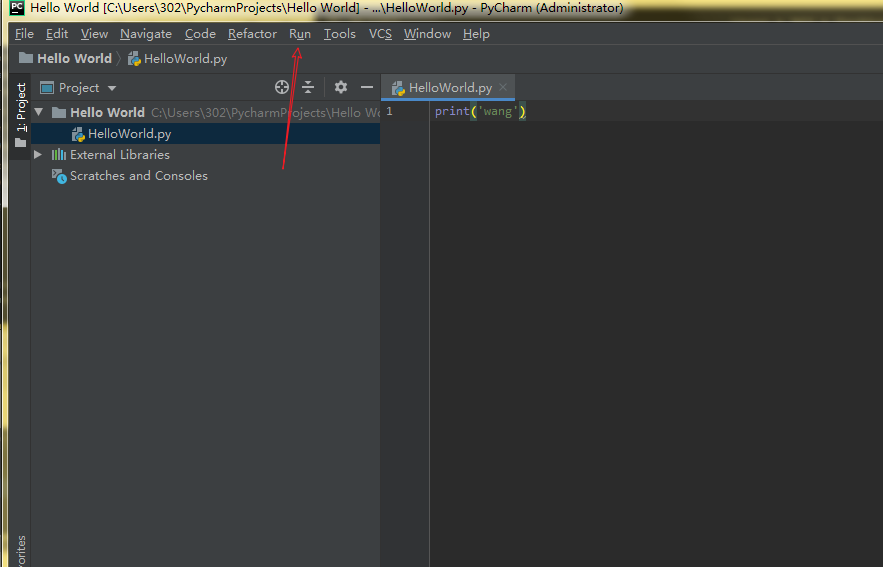Open the Code menu
Screen dimensions: 883x567
tap(200, 34)
